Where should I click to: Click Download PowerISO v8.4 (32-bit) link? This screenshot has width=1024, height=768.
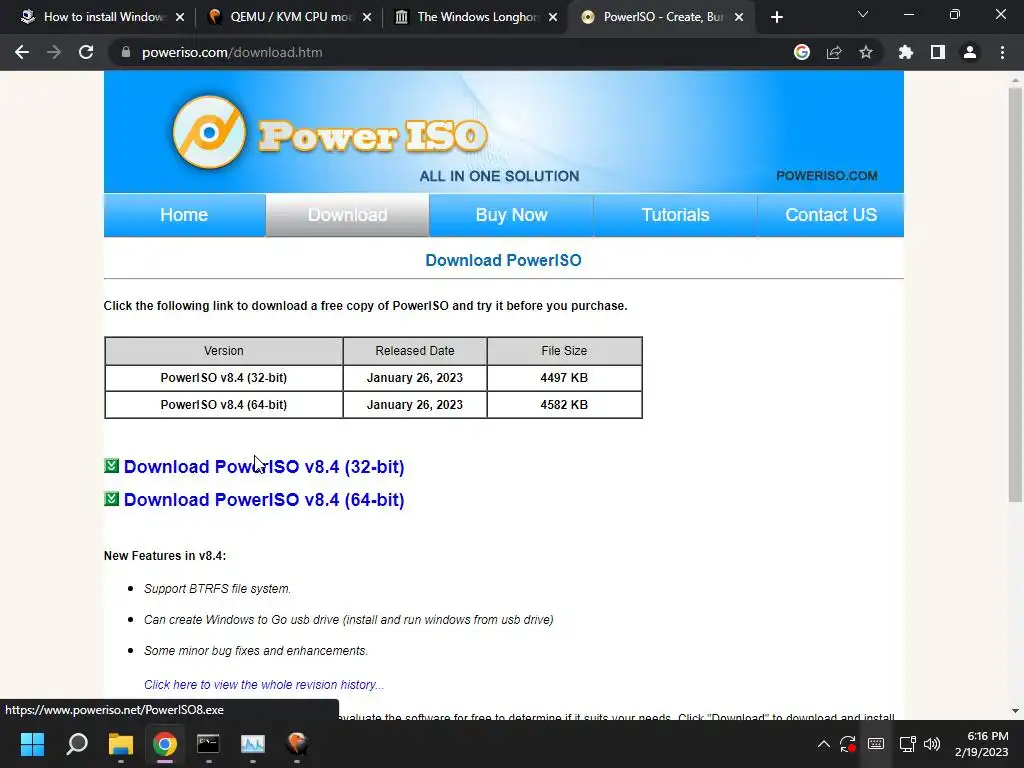[x=264, y=467]
